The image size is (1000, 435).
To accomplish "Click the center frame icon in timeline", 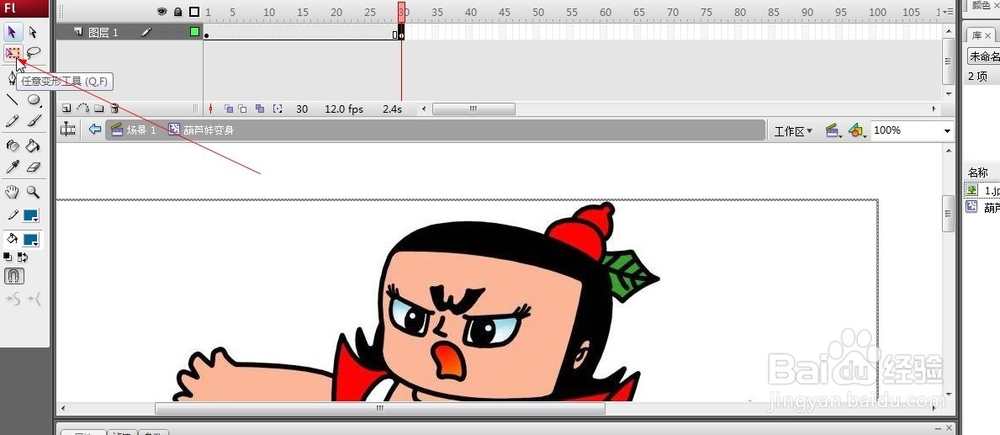I will point(211,109).
